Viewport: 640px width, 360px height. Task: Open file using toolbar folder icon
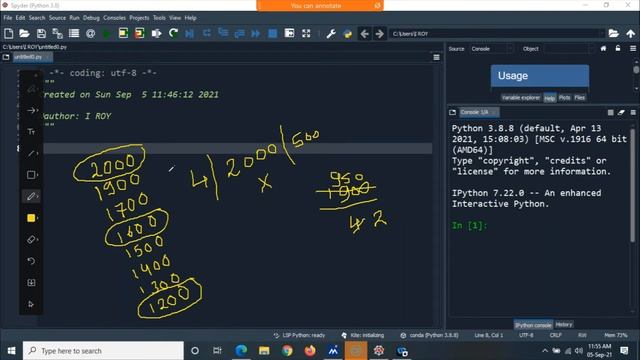coord(24,33)
